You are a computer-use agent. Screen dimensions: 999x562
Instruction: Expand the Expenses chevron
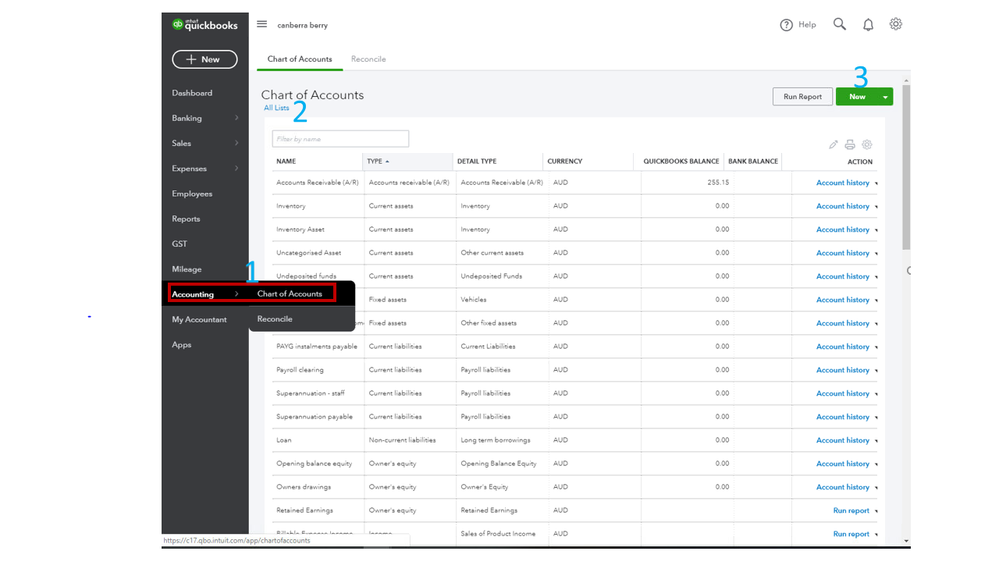pyautogui.click(x=236, y=168)
